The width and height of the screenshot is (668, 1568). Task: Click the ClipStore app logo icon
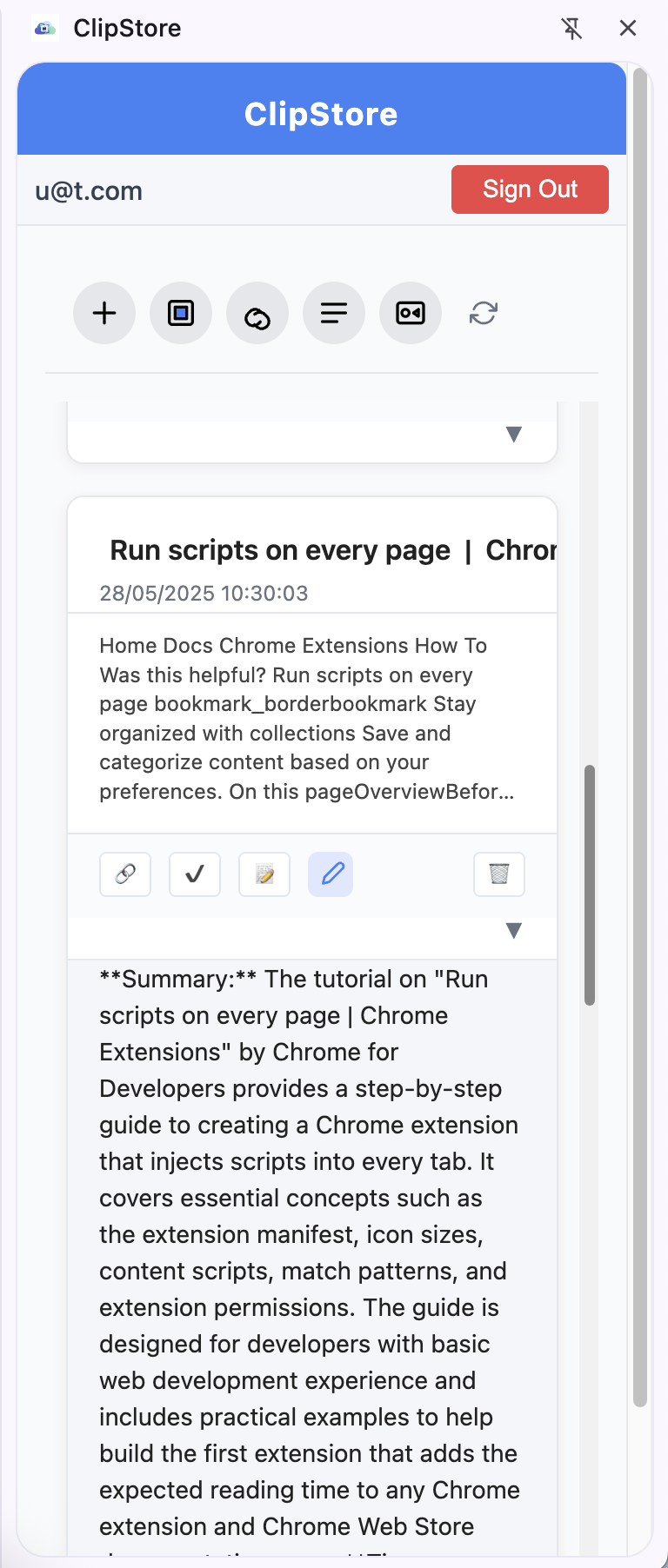point(44,29)
